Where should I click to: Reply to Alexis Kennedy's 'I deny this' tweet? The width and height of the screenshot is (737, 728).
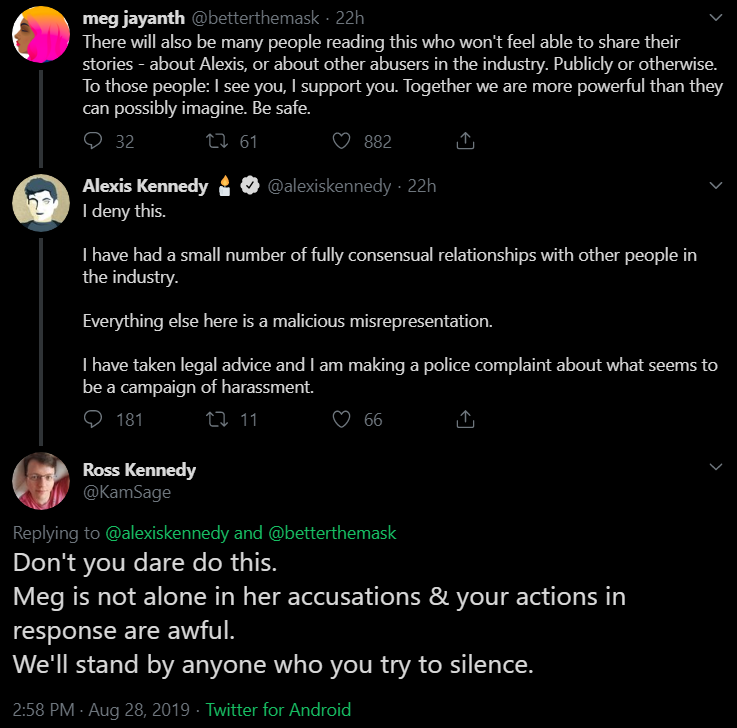click(93, 419)
